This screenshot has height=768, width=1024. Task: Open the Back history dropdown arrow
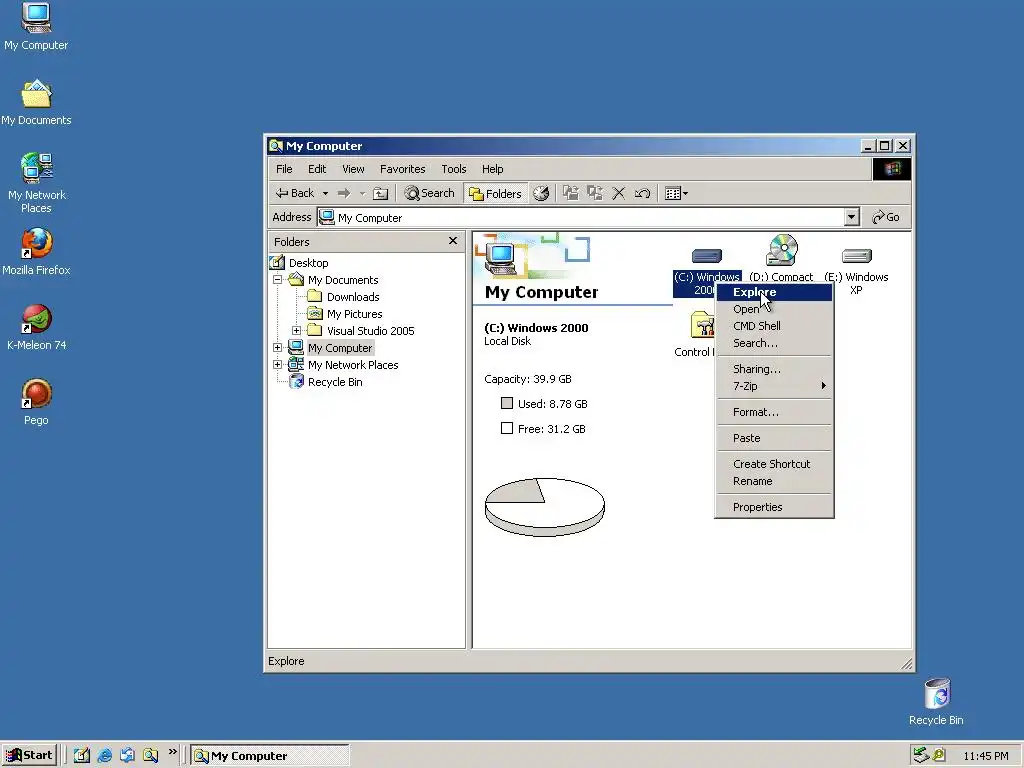(x=325, y=193)
